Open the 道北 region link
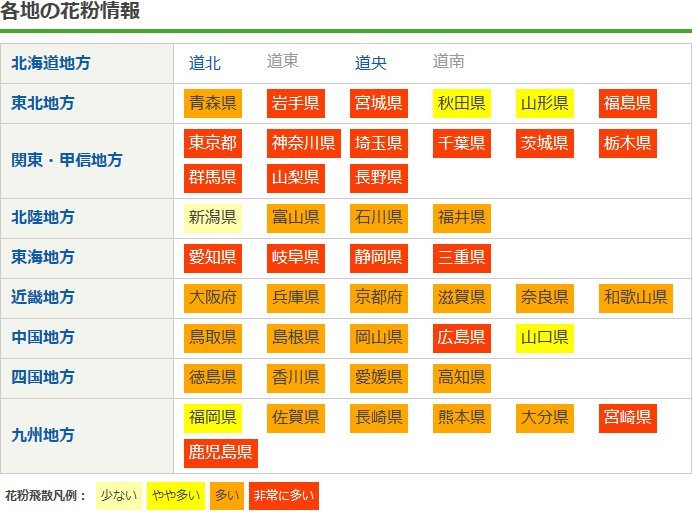This screenshot has height=512, width=692. [x=205, y=63]
